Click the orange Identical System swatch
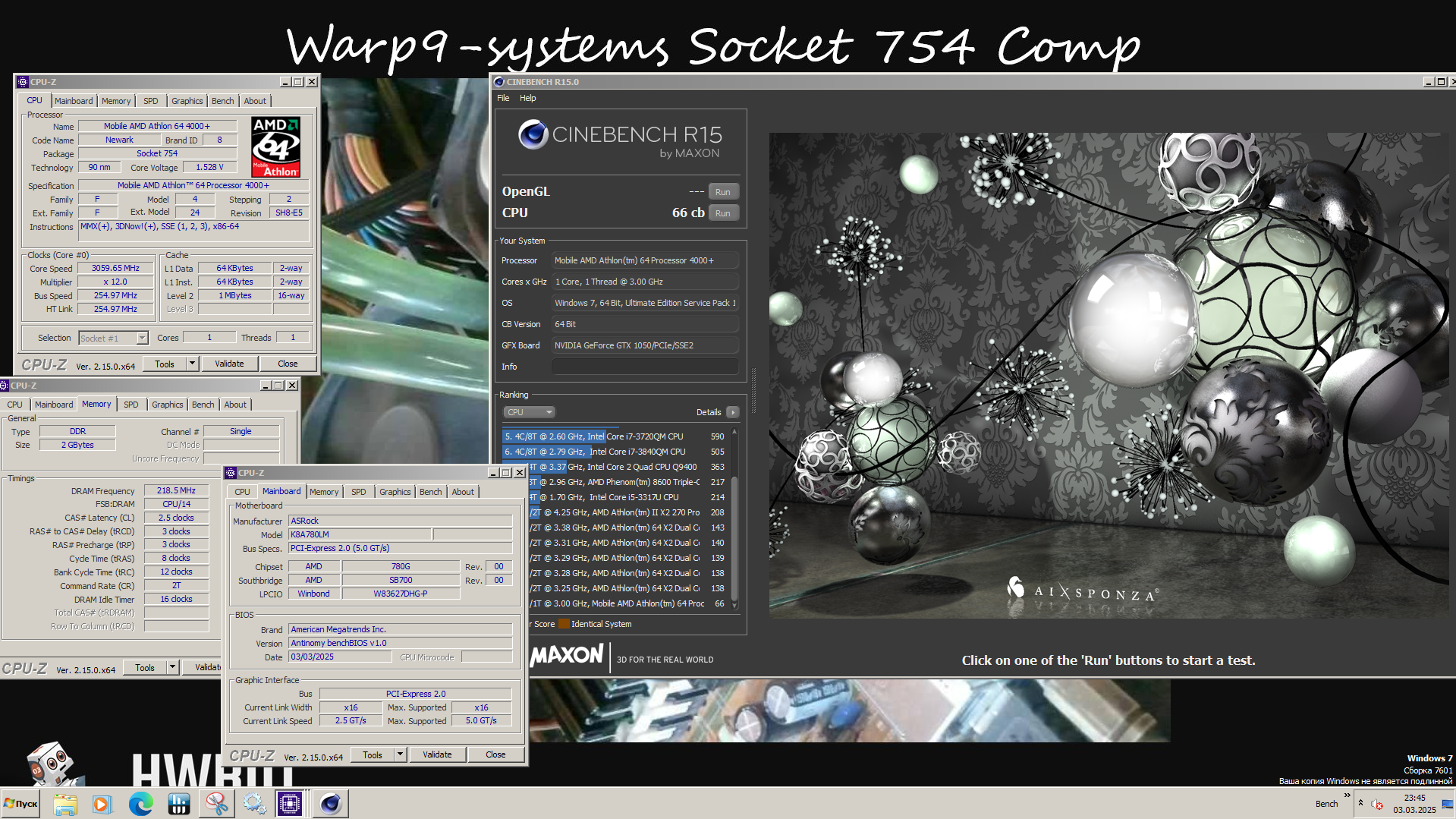This screenshot has width=1456, height=819. (564, 624)
